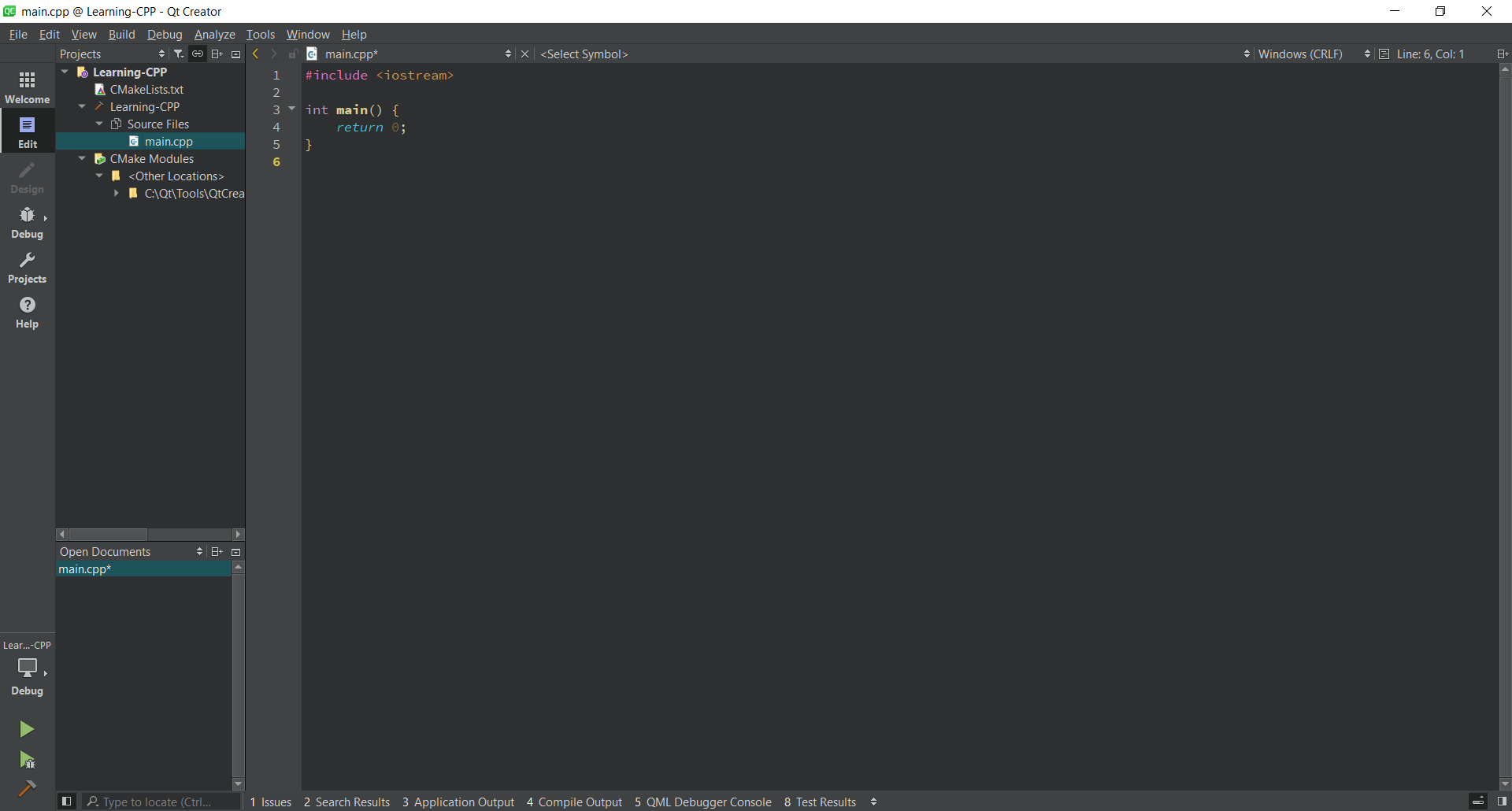This screenshot has width=1512, height=811.
Task: Show the Test Results pane
Action: coord(821,802)
